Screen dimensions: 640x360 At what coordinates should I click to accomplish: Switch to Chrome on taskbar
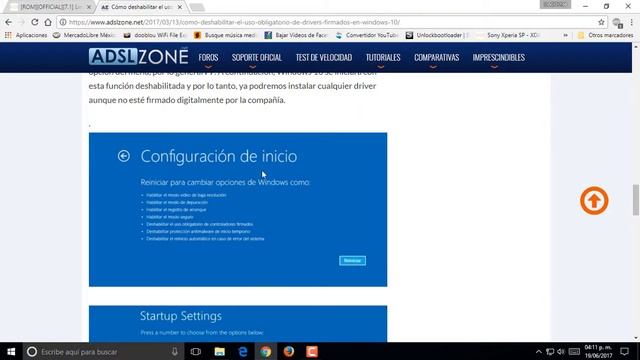[266, 351]
